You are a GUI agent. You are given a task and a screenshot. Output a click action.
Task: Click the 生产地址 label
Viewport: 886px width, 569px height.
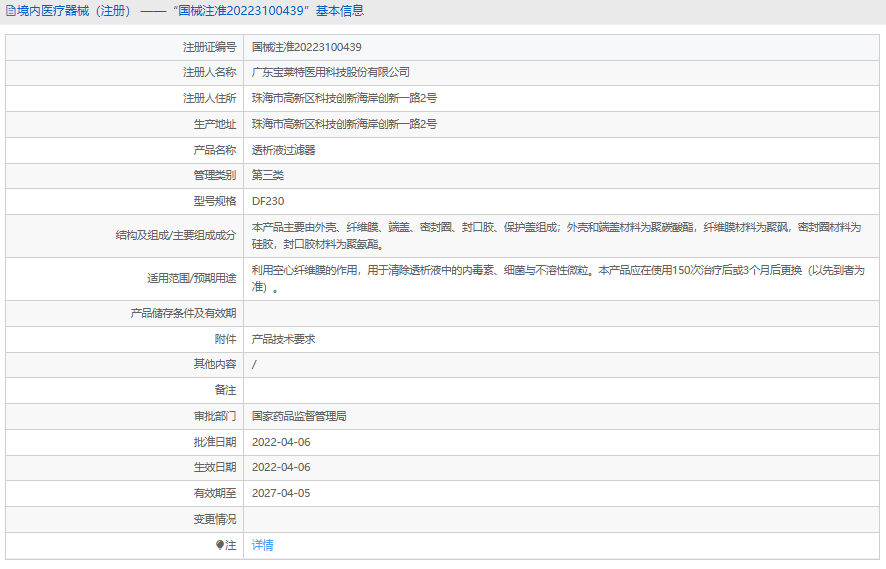(x=215, y=124)
